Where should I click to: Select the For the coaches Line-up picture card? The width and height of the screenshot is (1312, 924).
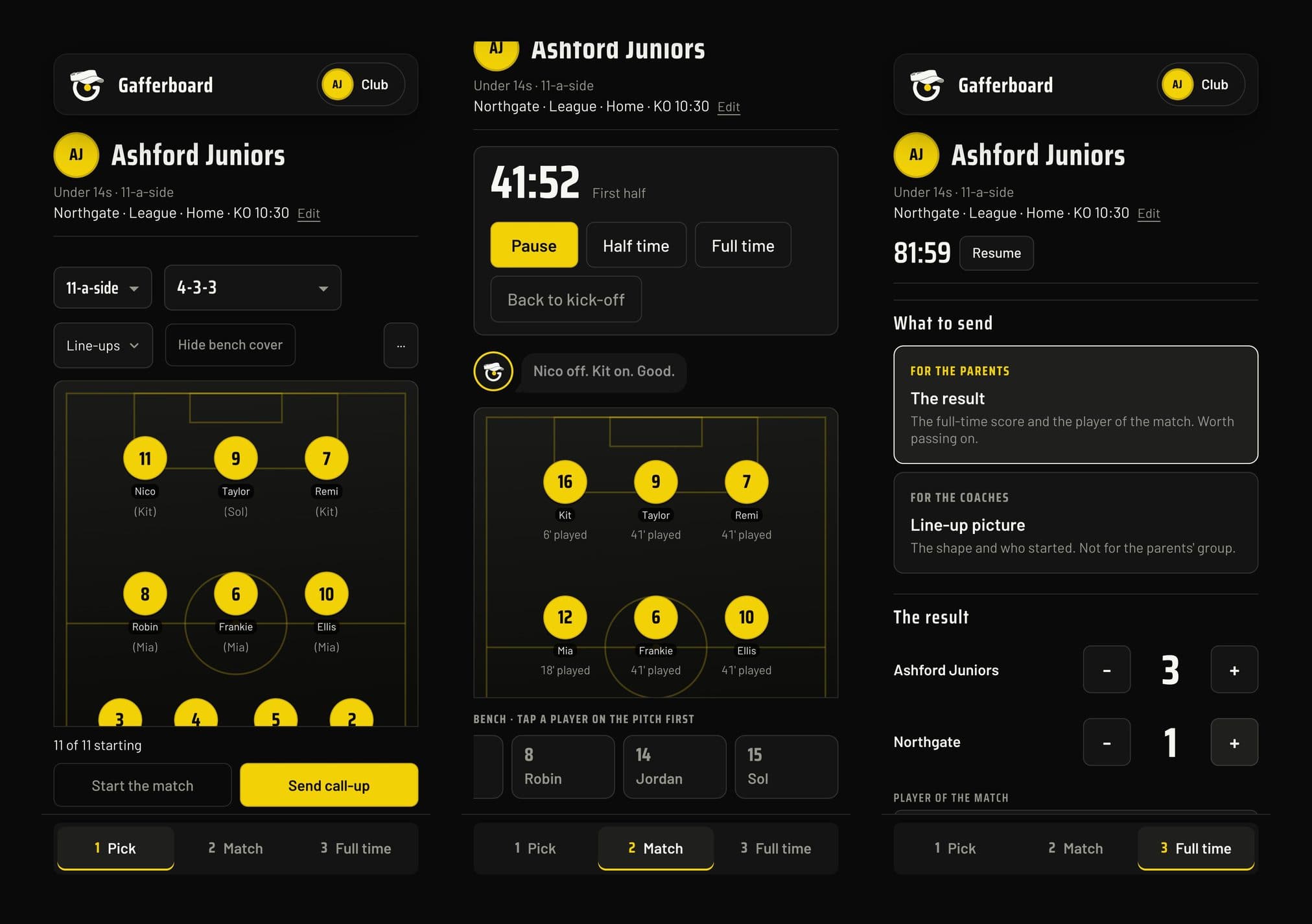[1076, 523]
